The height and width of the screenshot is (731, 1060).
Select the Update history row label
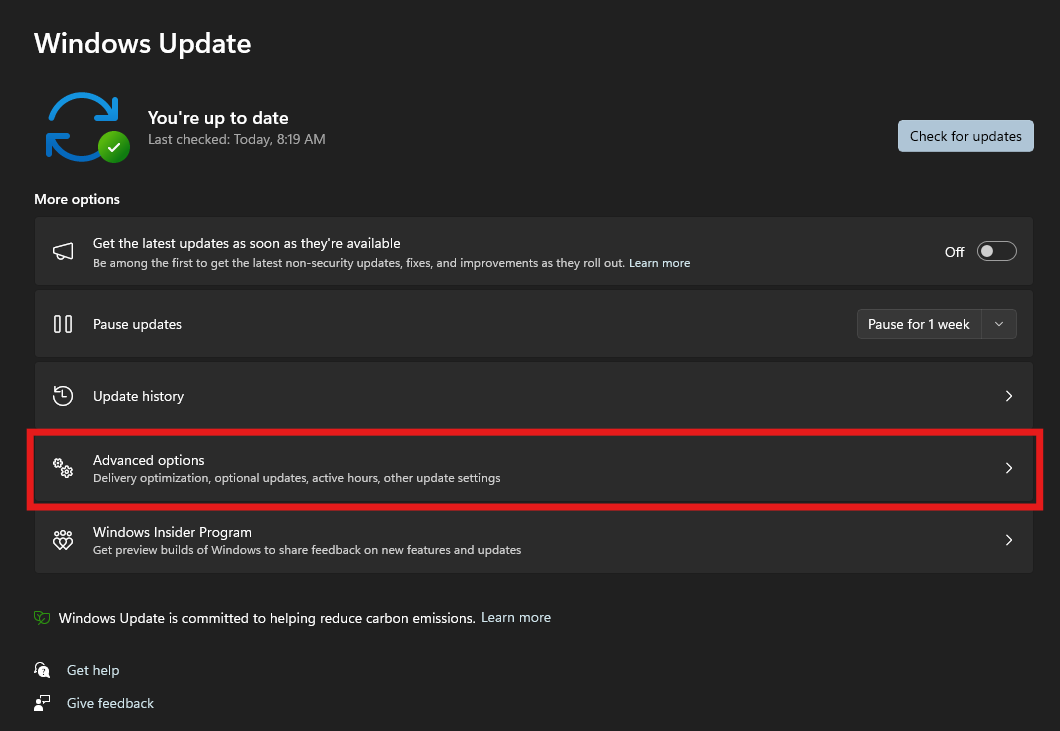point(139,396)
